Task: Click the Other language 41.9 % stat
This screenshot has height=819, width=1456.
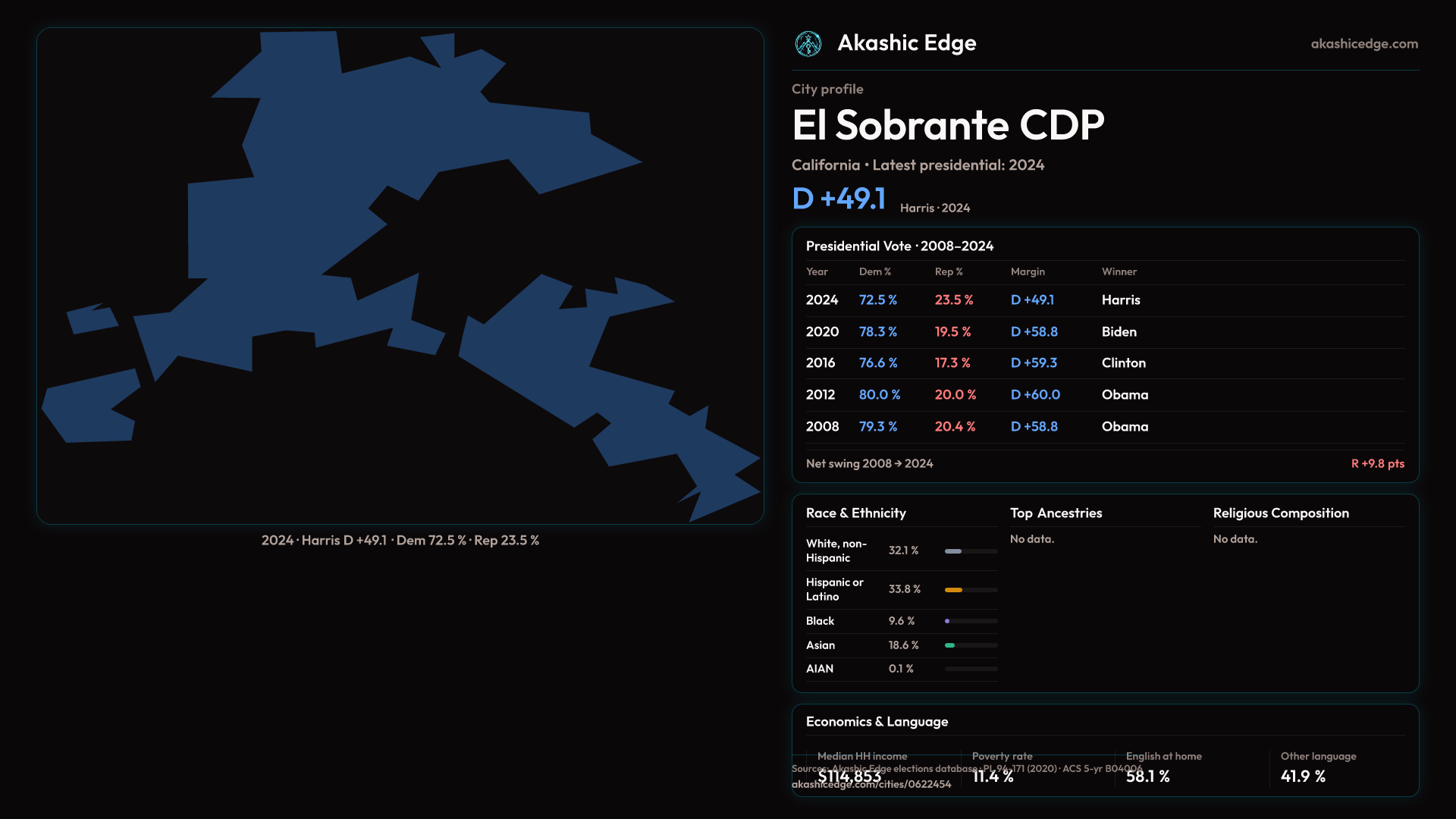Action: pyautogui.click(x=1303, y=777)
